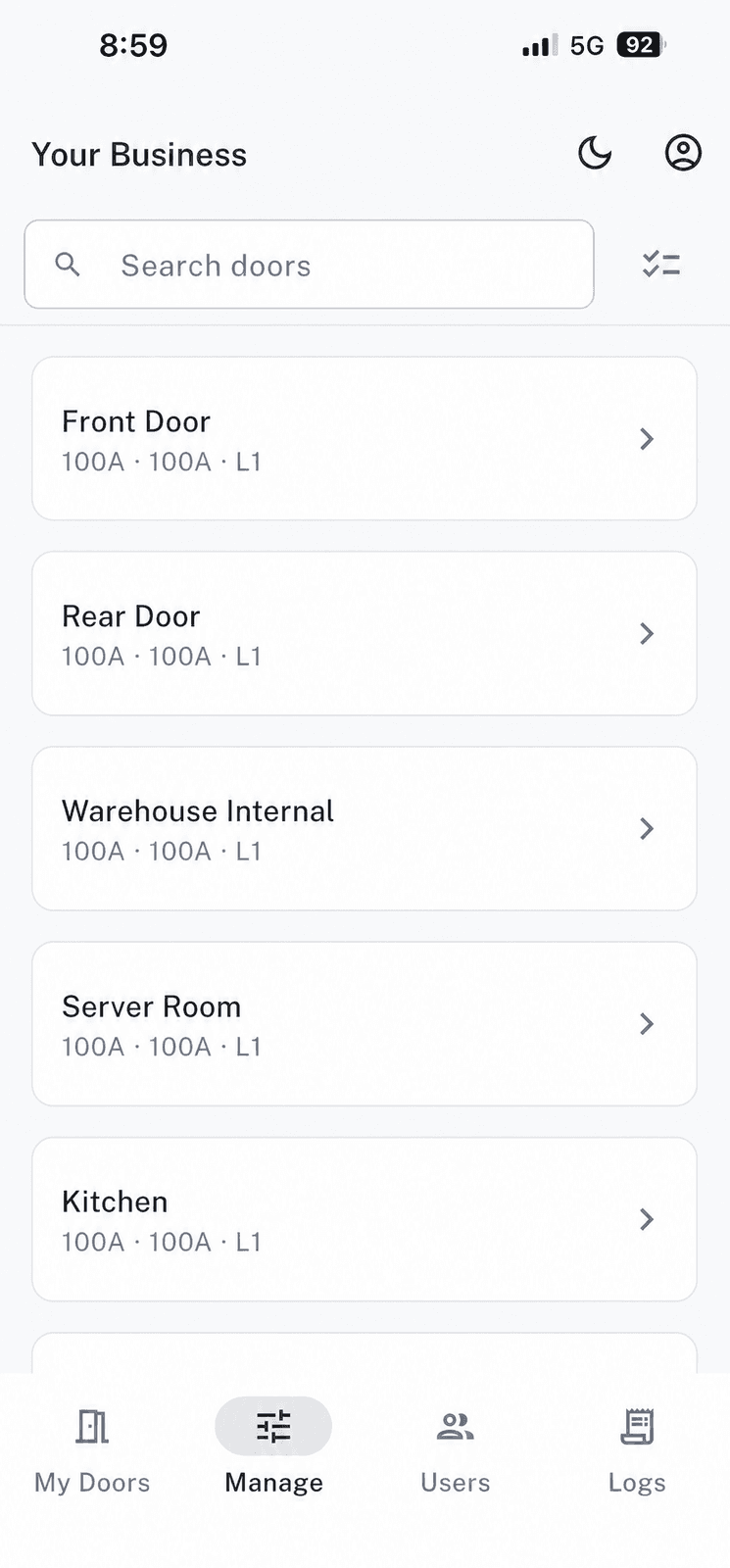
Task: Open the Server Room card
Action: tap(365, 1023)
